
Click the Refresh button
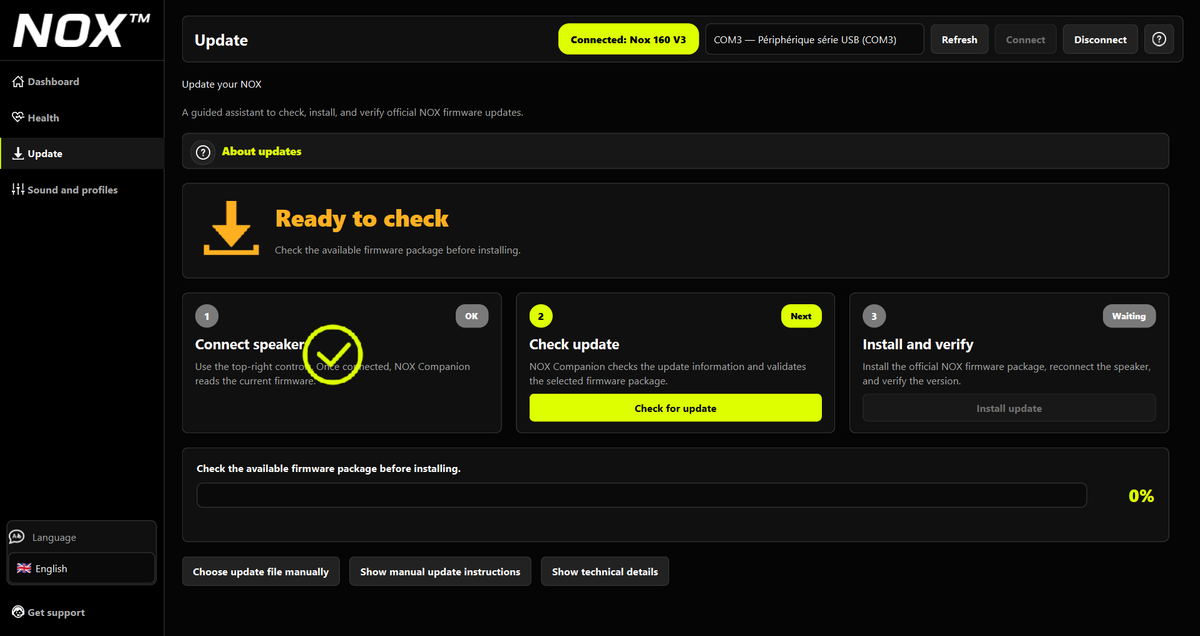(960, 40)
